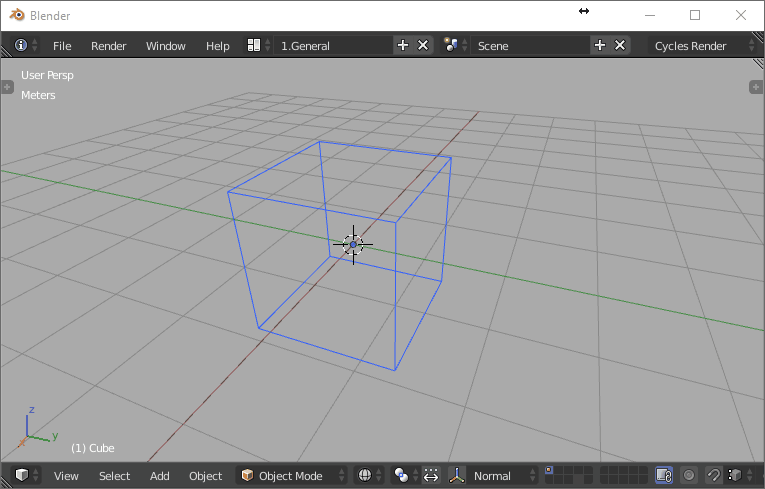Open the Info editor type selector icon
The height and width of the screenshot is (489, 765).
click(25, 45)
